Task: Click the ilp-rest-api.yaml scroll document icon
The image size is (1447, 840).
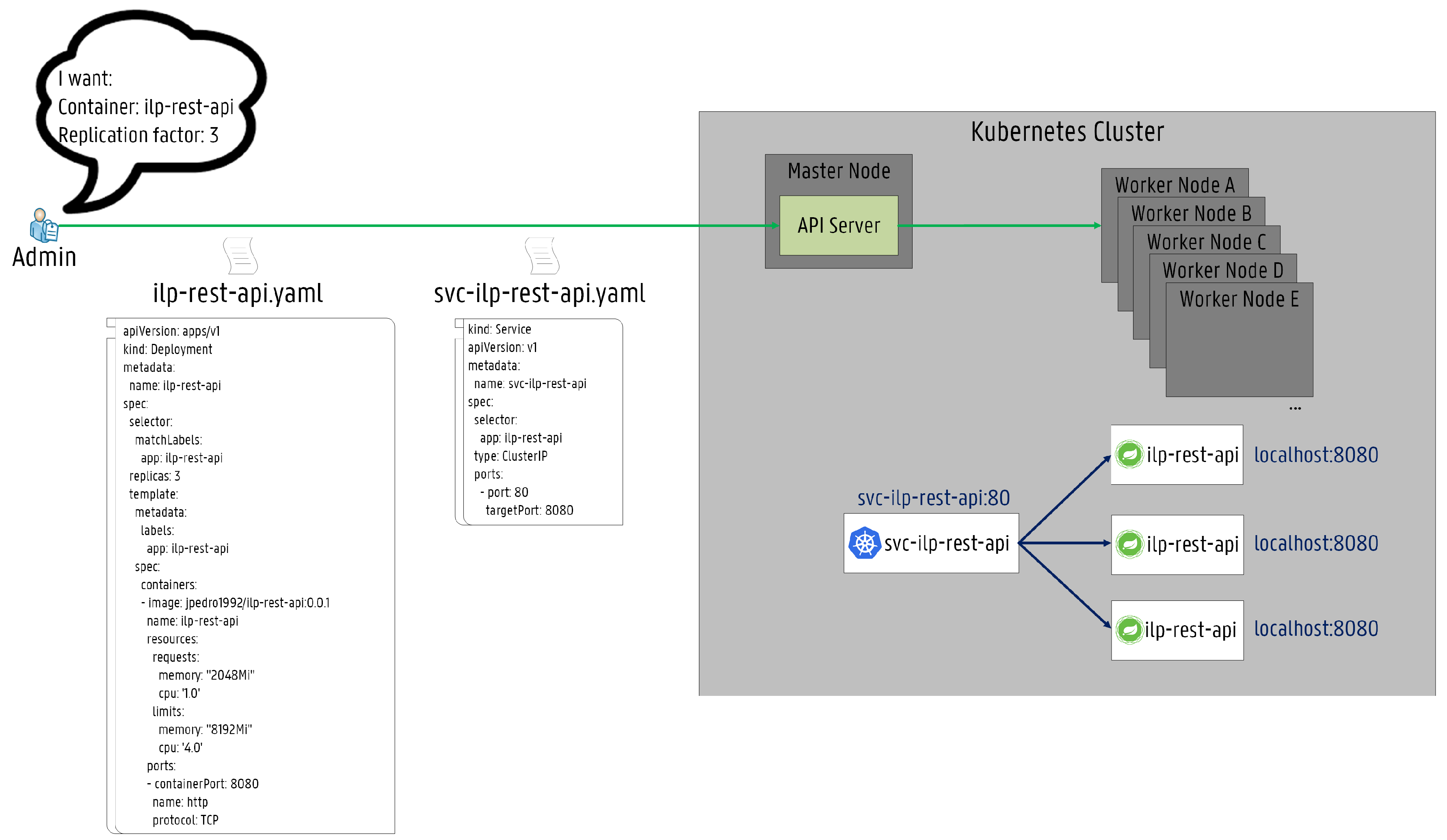Action: (240, 255)
